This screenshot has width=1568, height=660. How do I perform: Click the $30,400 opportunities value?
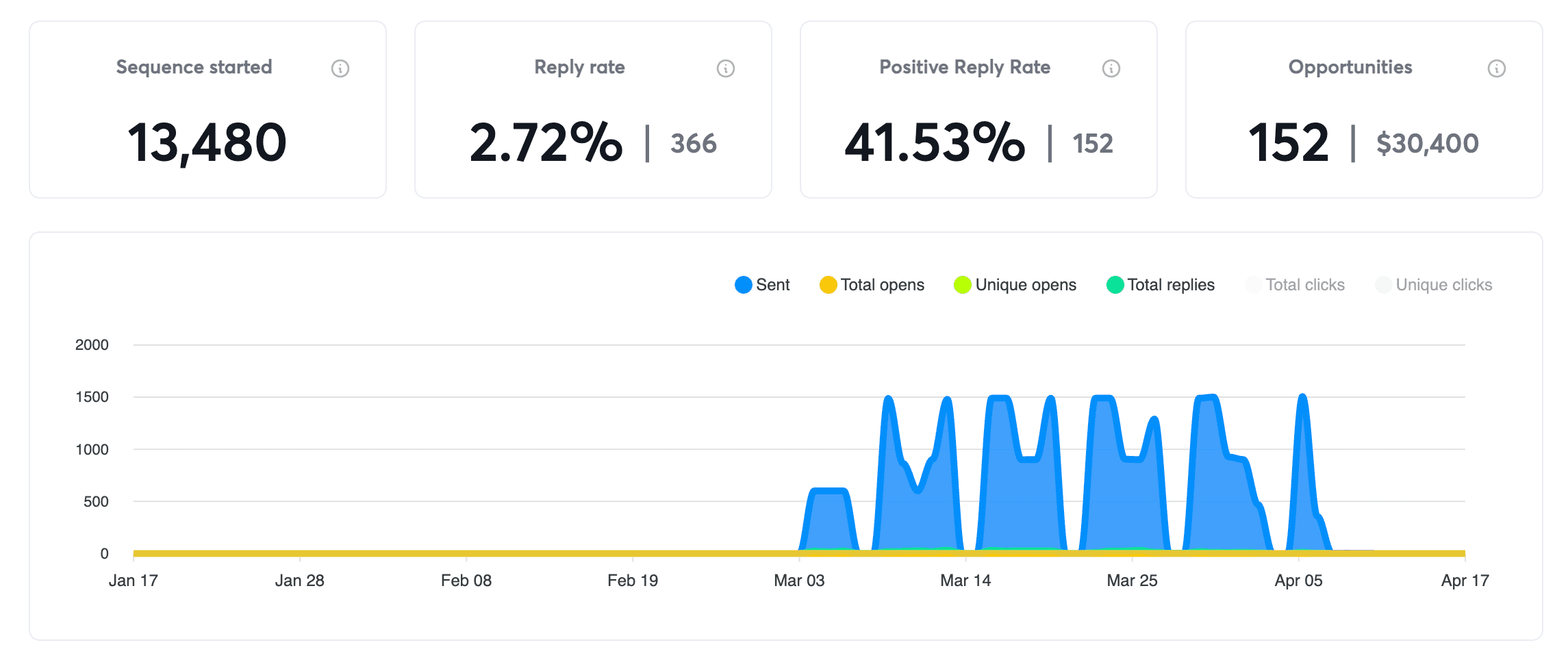pos(1427,143)
